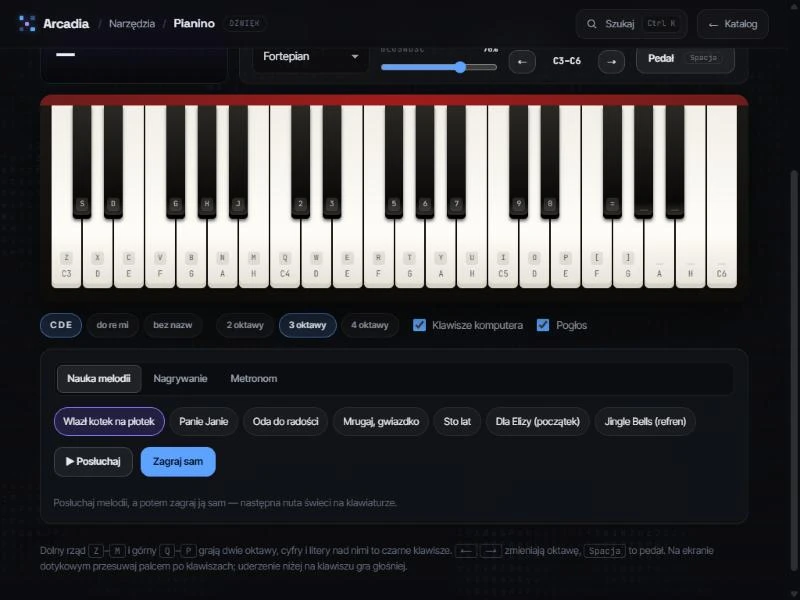
Task: Go back using the Katalog button
Action: (733, 24)
